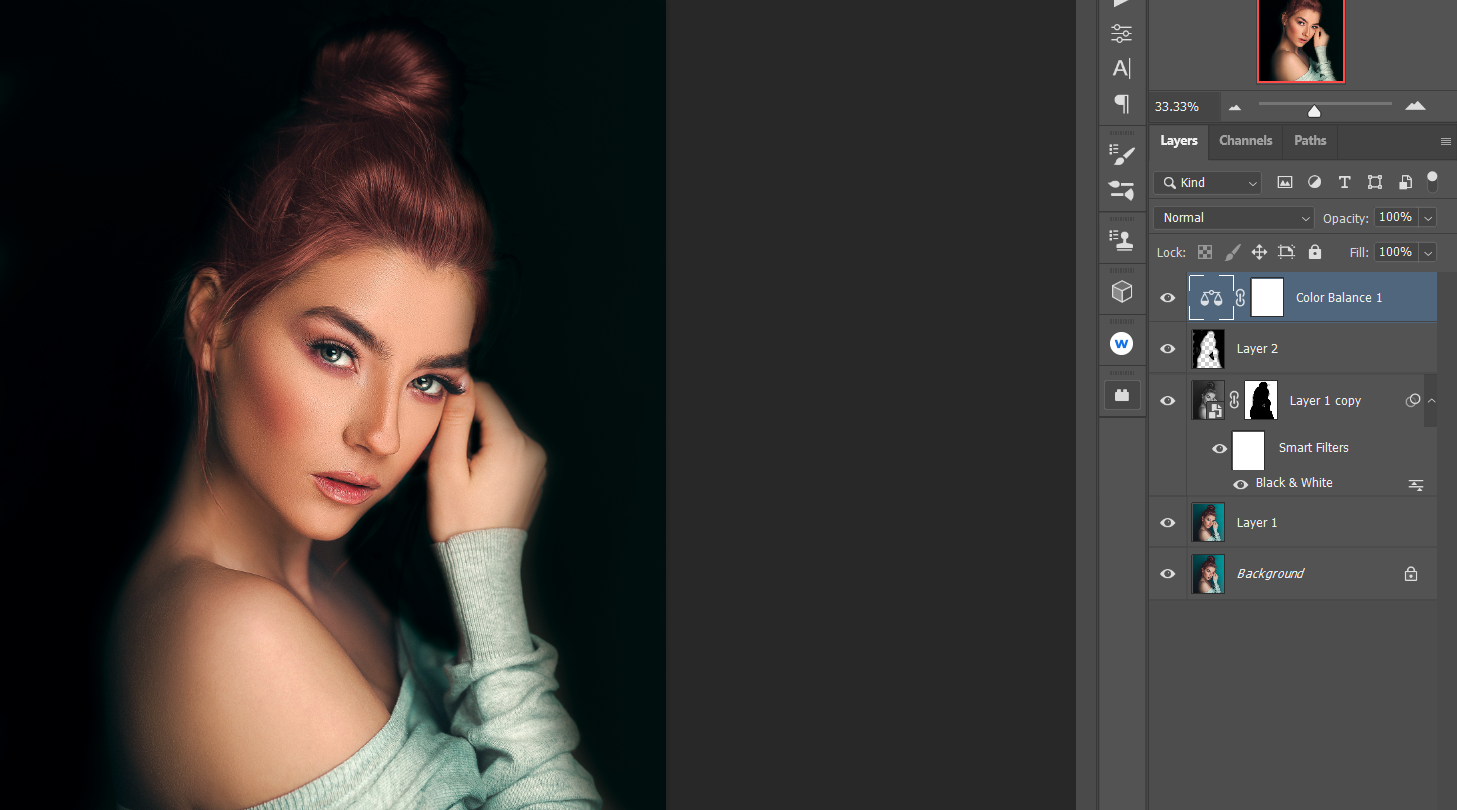
Task: Hide the Background layer
Action: [1167, 573]
